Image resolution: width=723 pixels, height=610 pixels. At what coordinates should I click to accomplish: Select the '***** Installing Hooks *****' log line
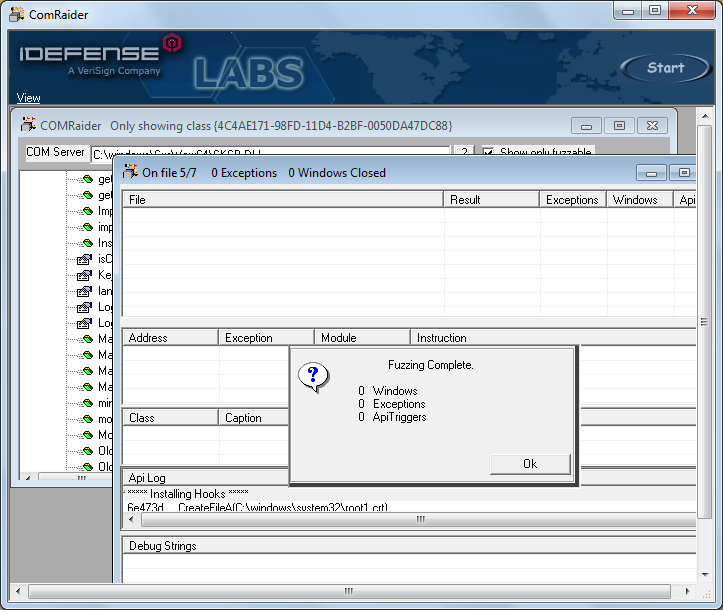coord(188,493)
